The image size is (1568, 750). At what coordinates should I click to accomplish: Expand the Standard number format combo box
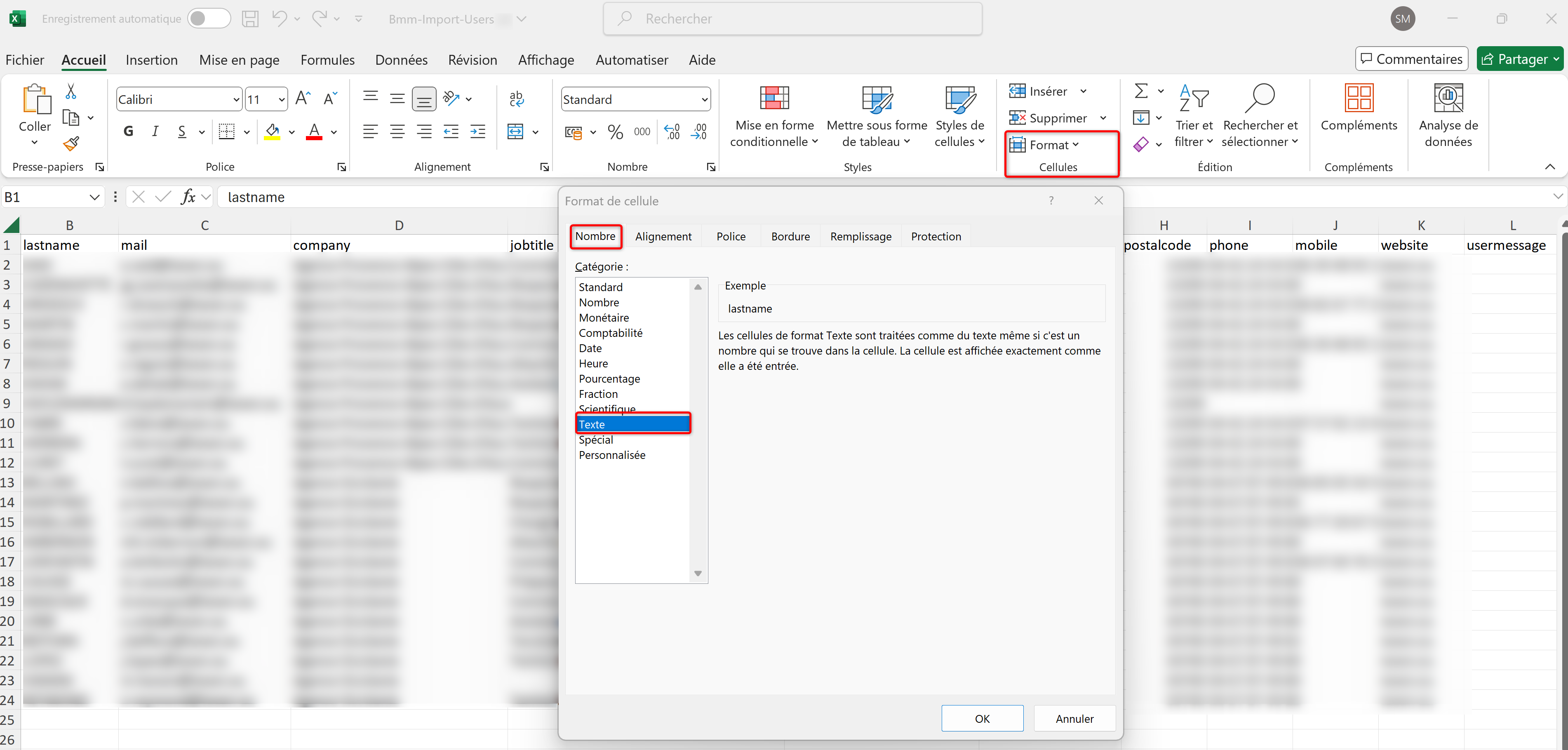pos(704,99)
